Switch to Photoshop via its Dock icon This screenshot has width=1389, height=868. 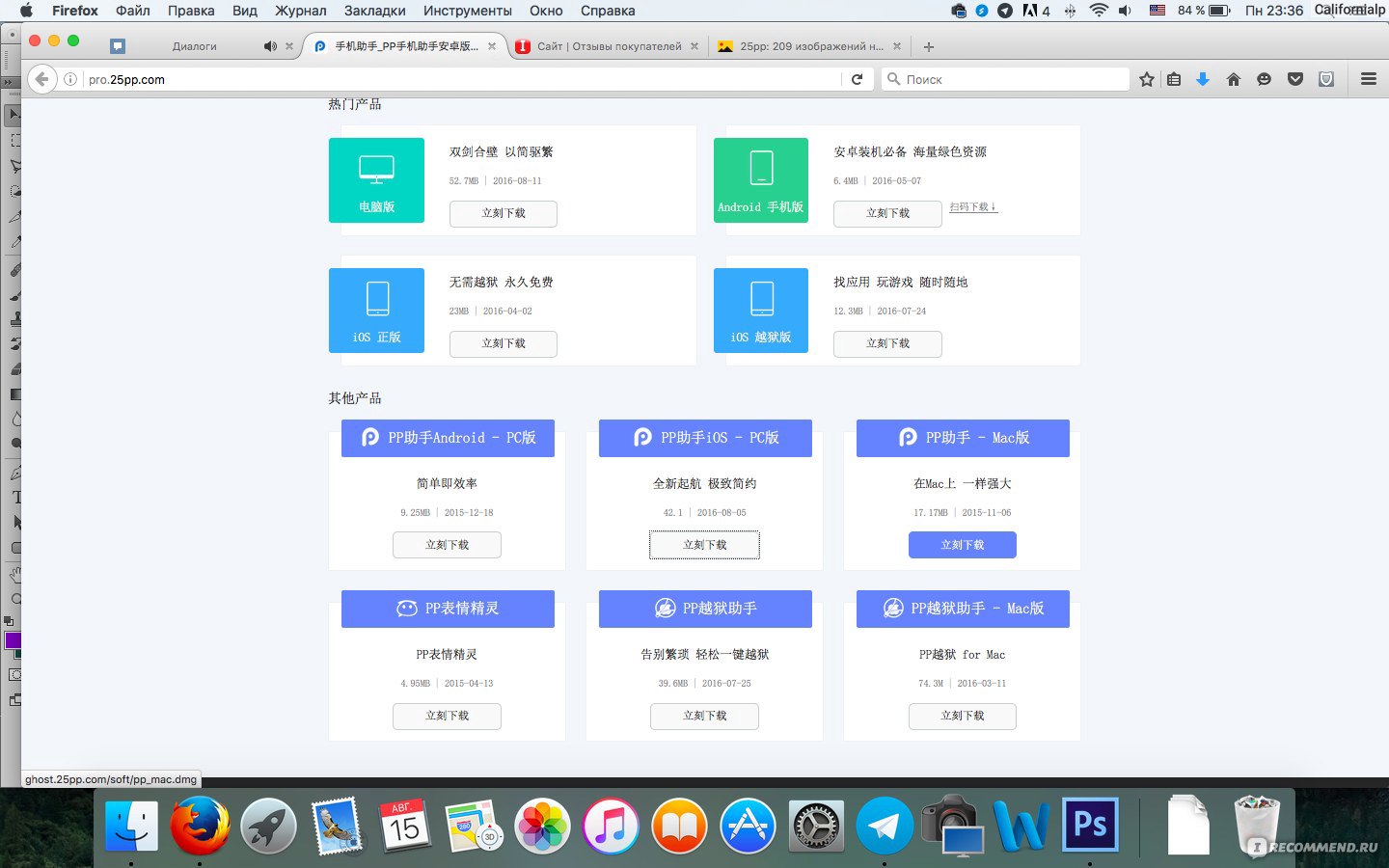(1090, 827)
